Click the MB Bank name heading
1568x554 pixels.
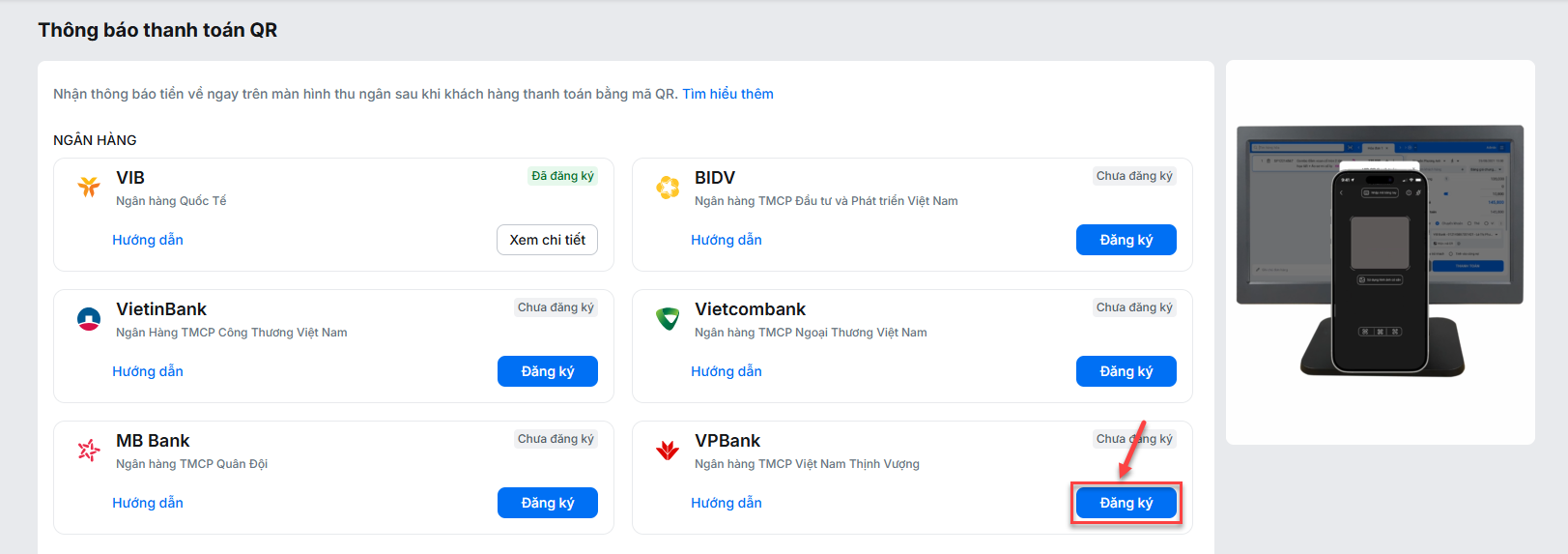click(x=153, y=441)
